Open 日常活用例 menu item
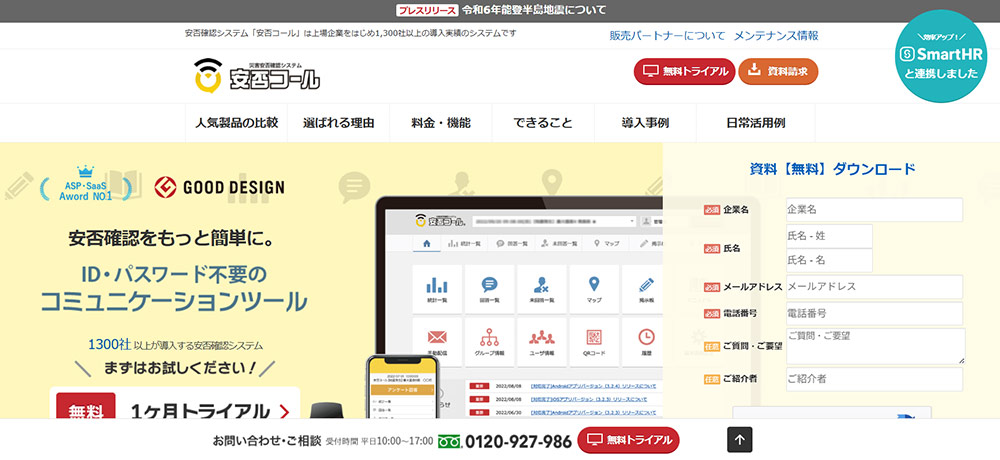Screen dimensions: 1000x460 click(756, 122)
